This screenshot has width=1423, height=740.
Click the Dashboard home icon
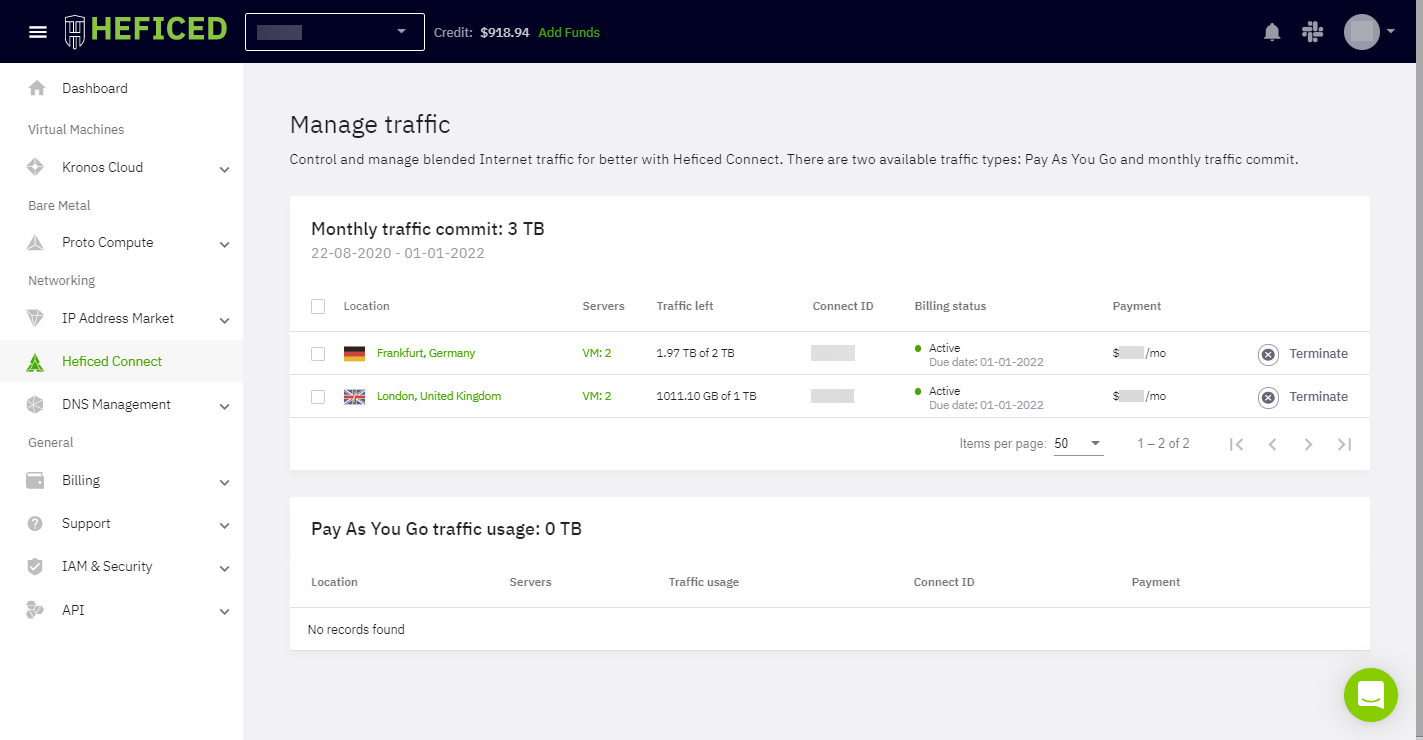pos(37,88)
